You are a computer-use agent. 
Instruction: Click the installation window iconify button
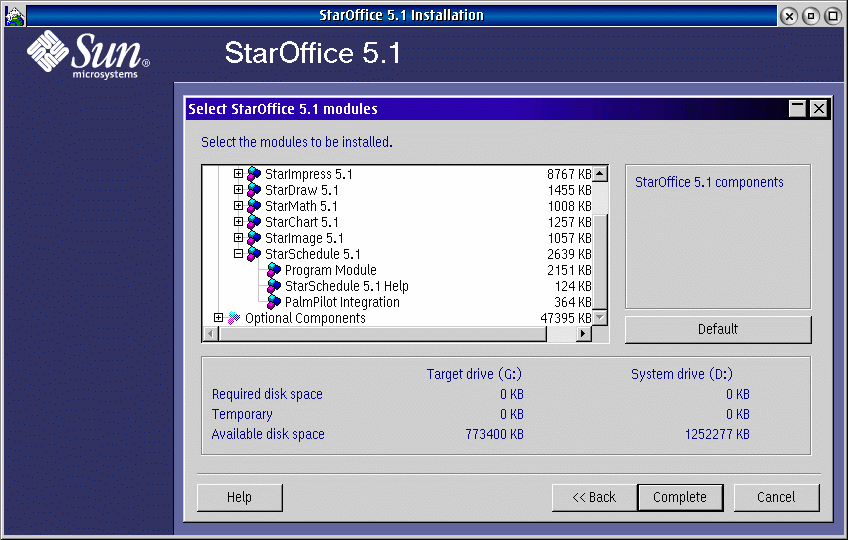[x=811, y=16]
